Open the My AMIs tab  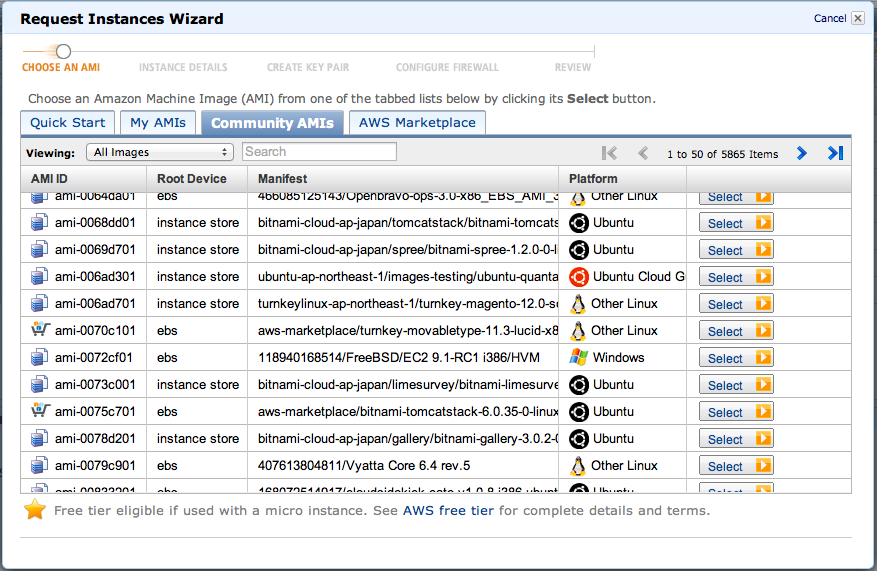pyautogui.click(x=158, y=122)
